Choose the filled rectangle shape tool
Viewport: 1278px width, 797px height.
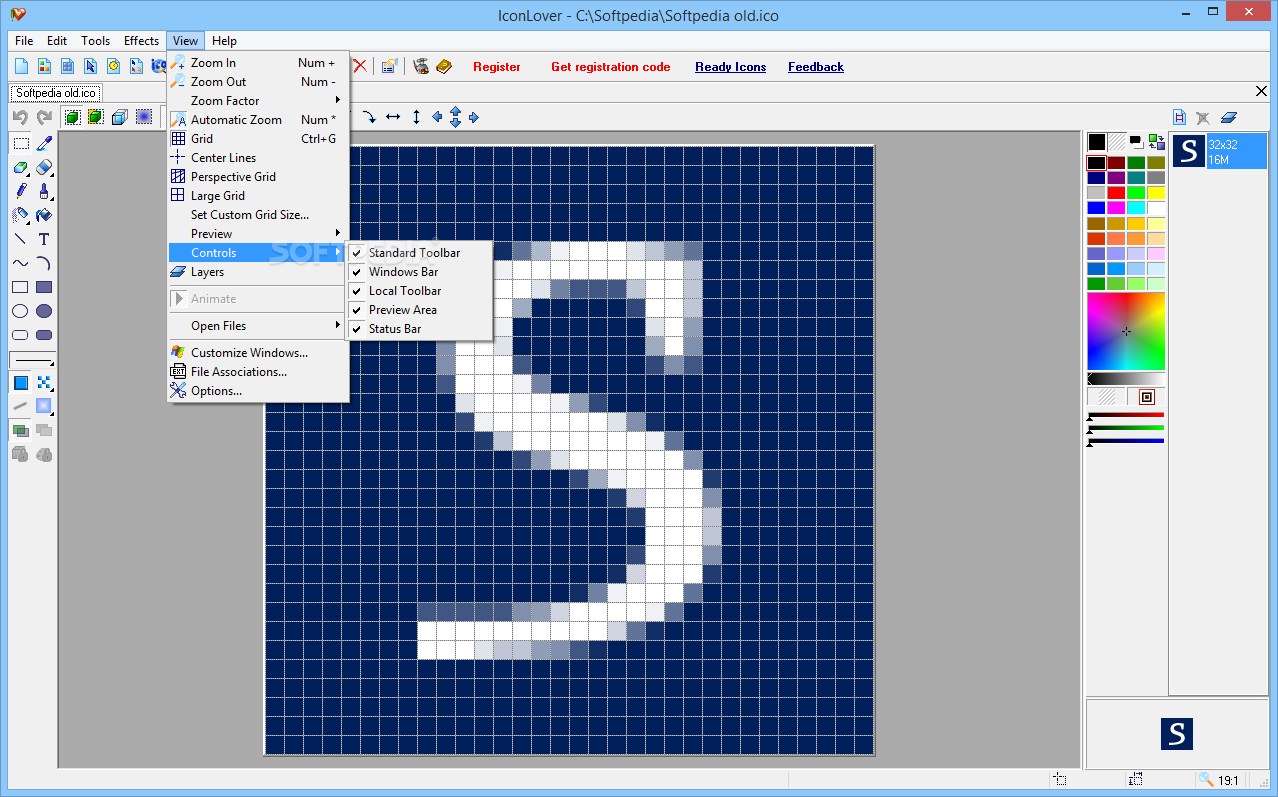click(44, 287)
